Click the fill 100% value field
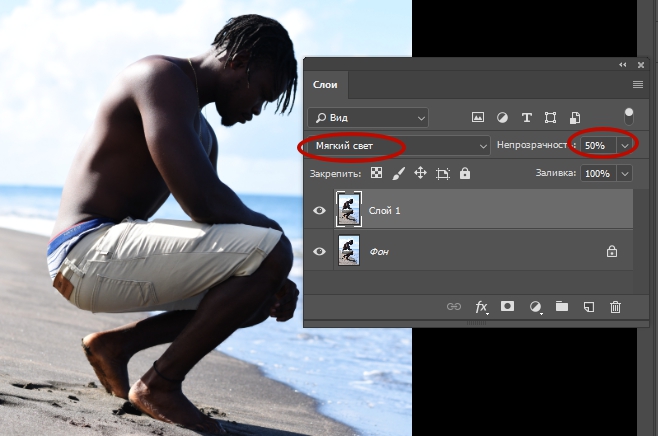The image size is (658, 436). [598, 173]
